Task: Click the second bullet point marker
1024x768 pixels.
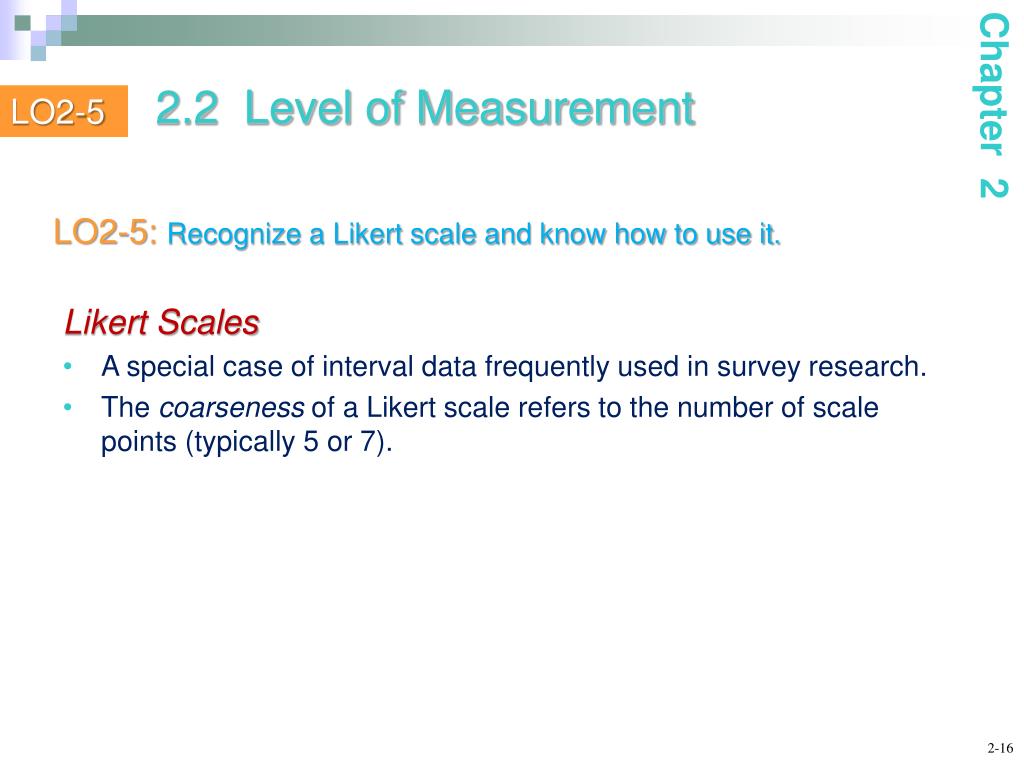Action: 68,408
